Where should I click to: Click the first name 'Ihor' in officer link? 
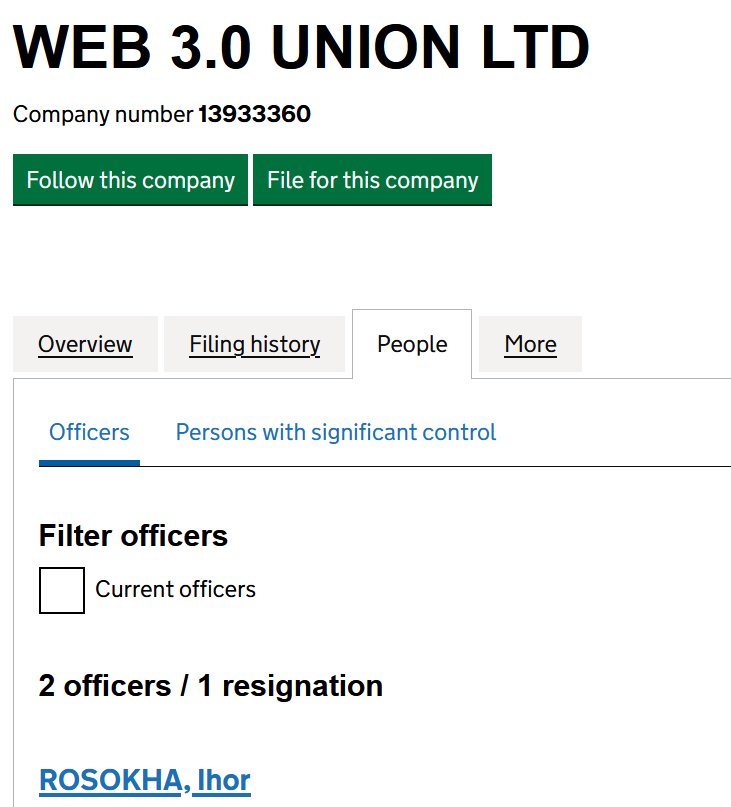tap(223, 780)
